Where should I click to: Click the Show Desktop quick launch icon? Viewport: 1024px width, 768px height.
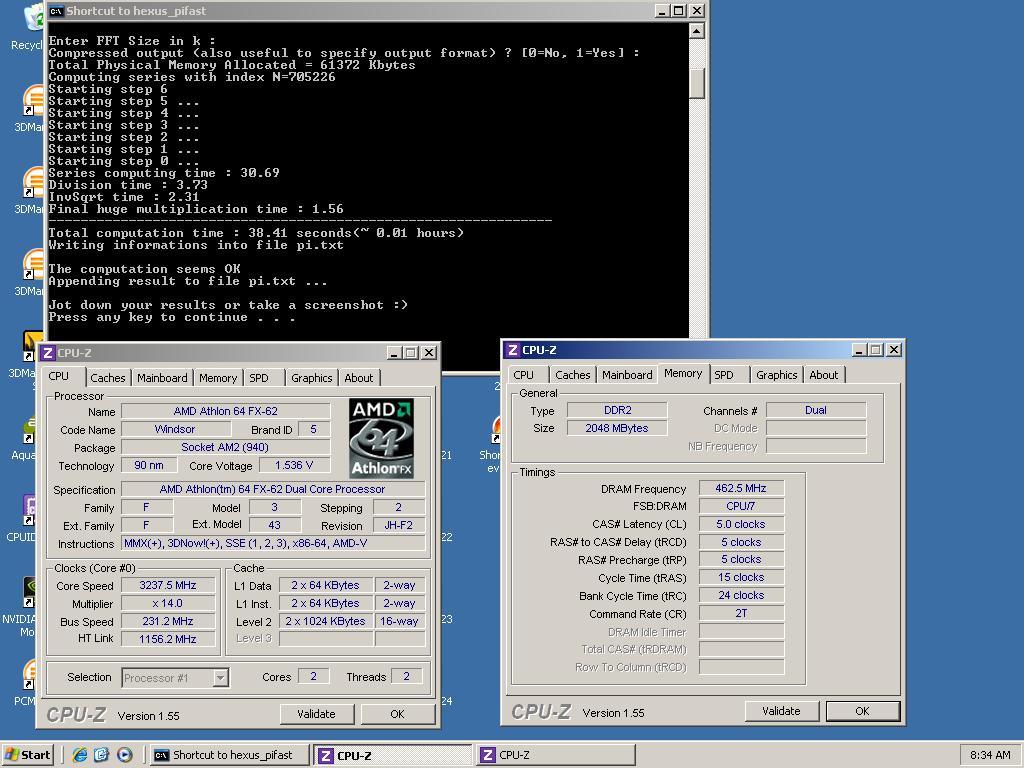(102, 755)
